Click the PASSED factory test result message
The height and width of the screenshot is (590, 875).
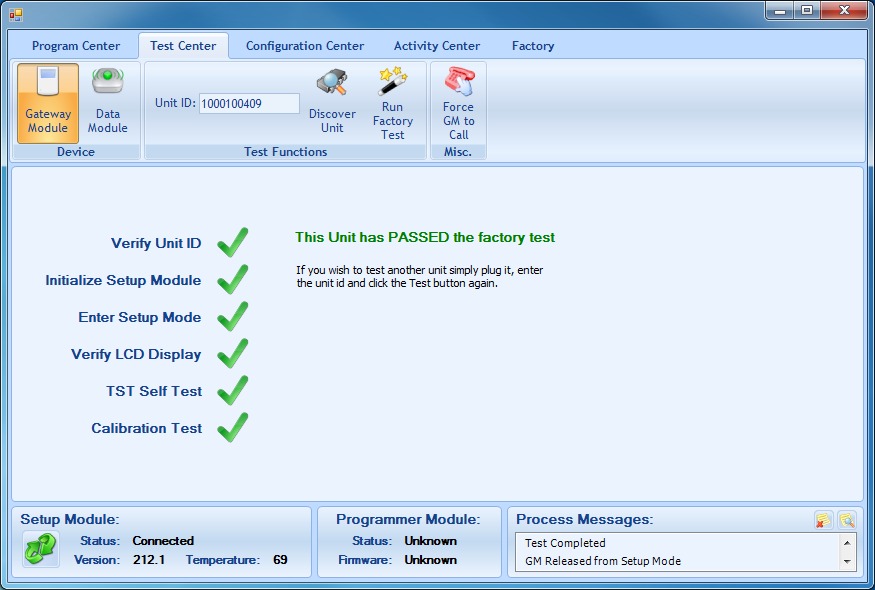[x=425, y=237]
